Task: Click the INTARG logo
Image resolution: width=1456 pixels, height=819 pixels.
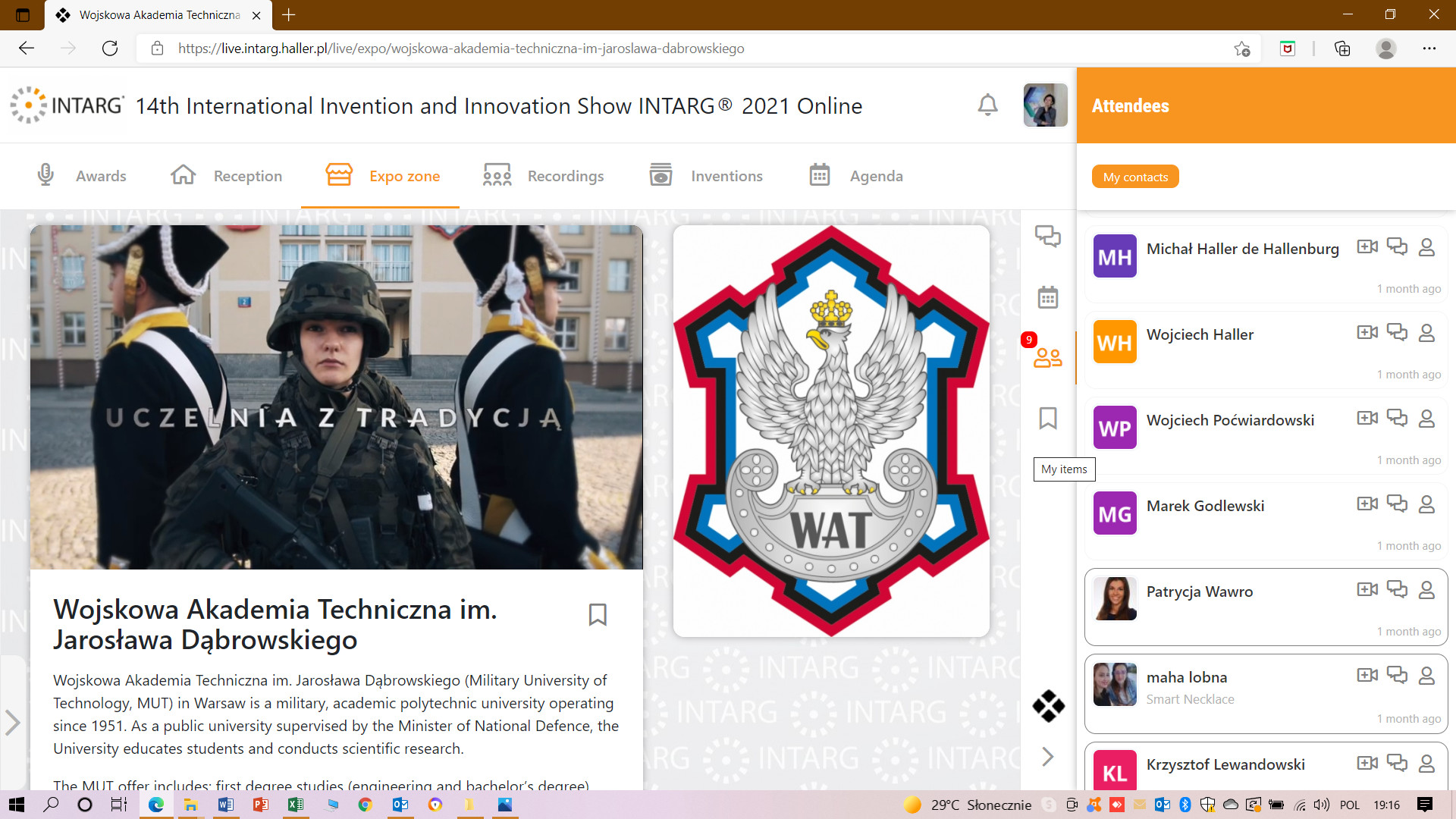Action: coord(67,105)
